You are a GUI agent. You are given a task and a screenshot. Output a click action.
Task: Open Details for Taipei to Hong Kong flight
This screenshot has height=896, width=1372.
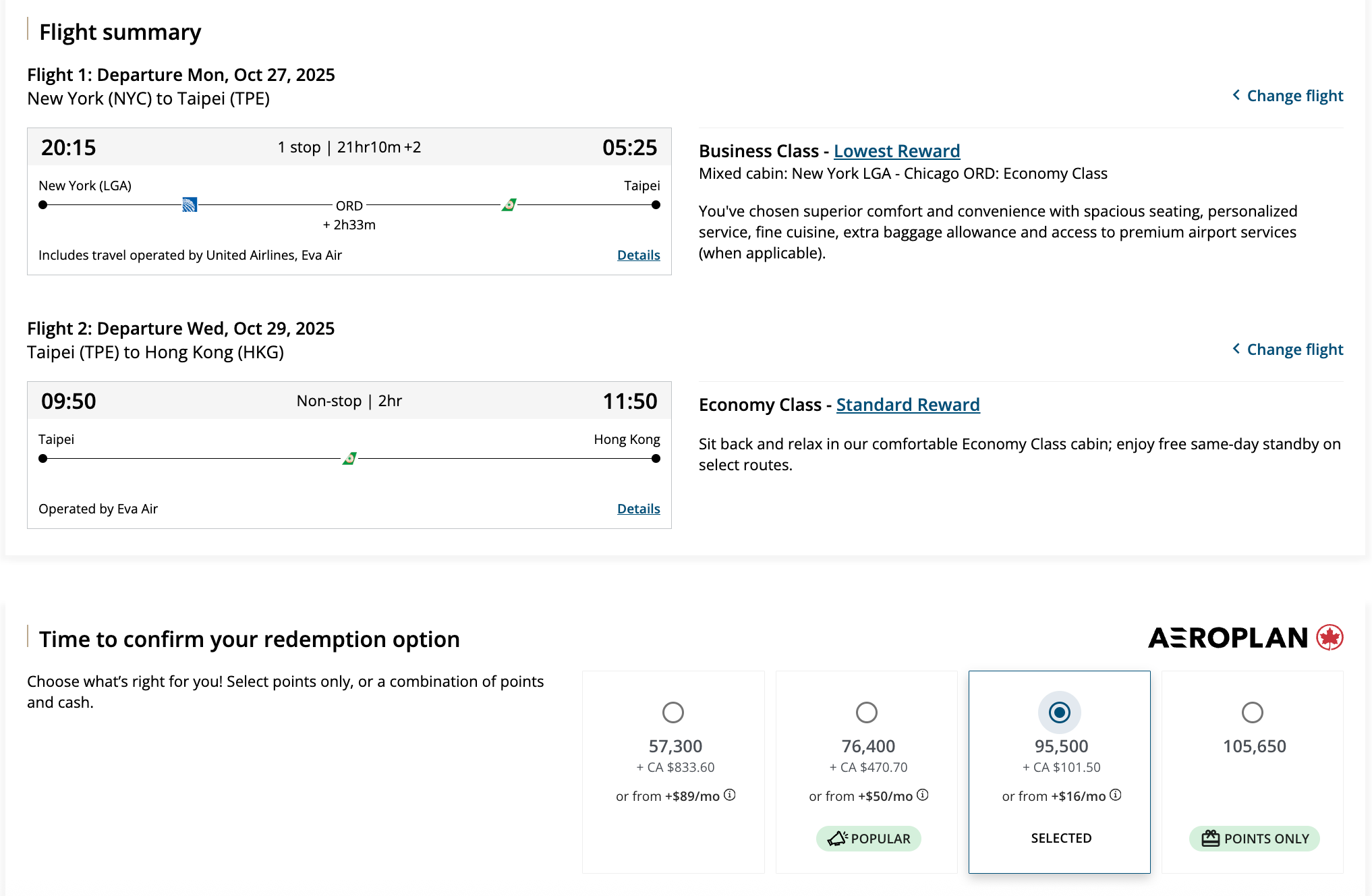pyautogui.click(x=638, y=509)
